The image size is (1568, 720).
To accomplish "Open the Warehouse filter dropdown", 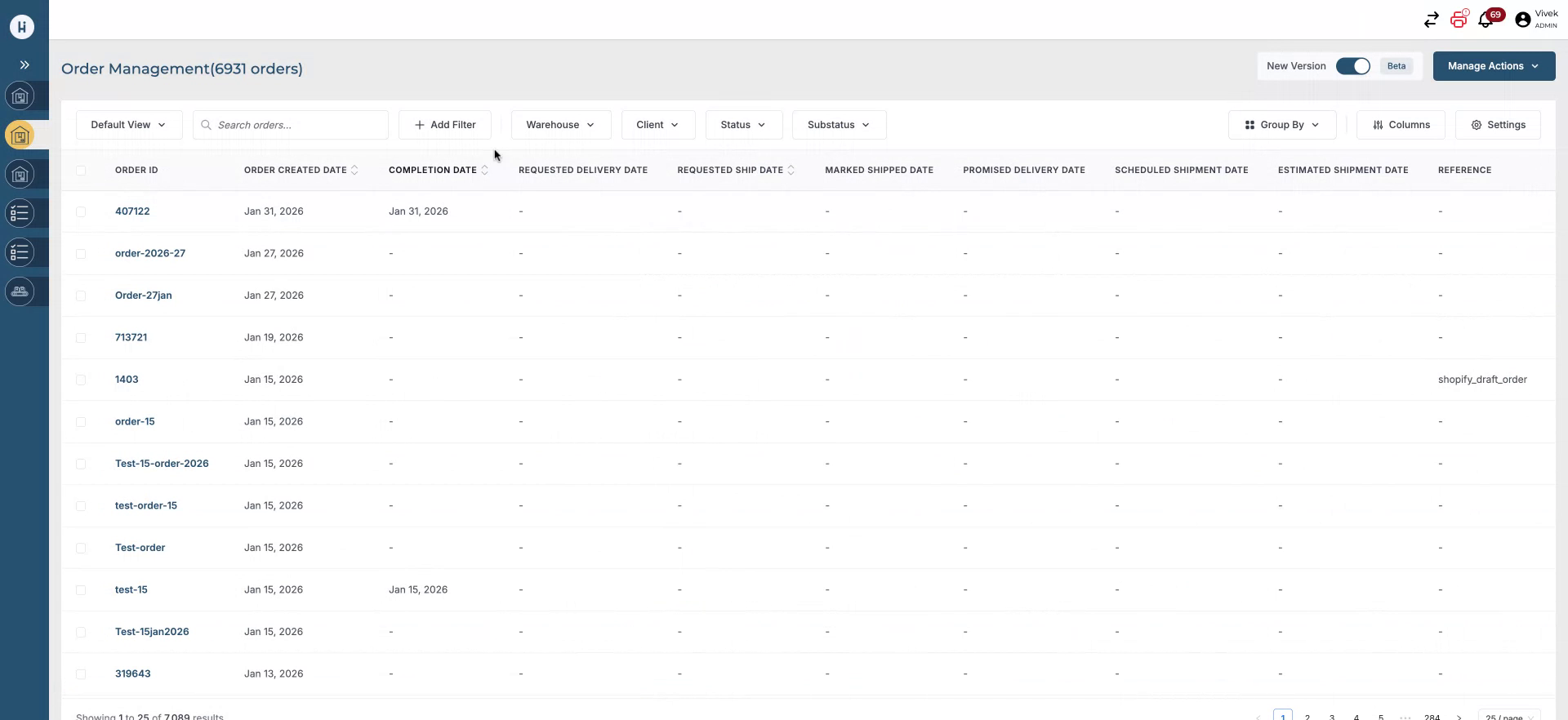I will point(560,125).
